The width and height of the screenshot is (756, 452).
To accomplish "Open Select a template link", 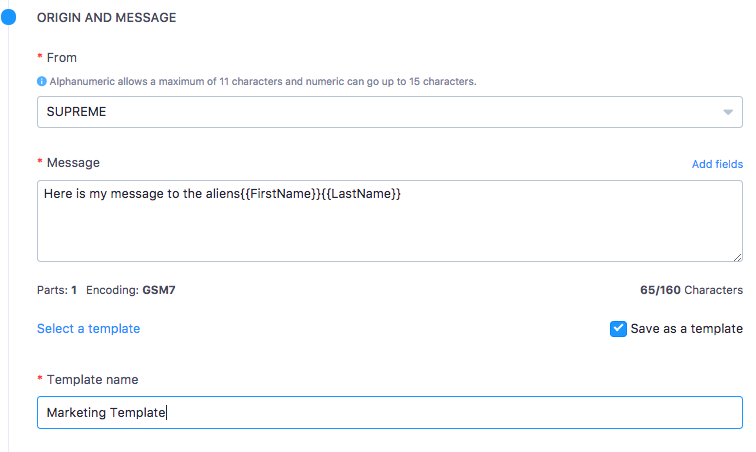I will [x=89, y=329].
